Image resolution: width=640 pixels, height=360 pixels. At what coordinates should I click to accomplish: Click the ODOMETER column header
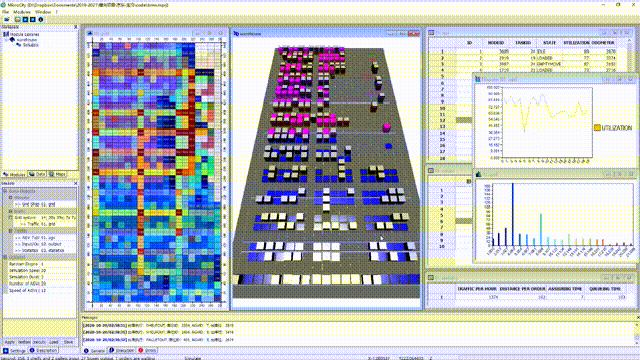(603, 43)
